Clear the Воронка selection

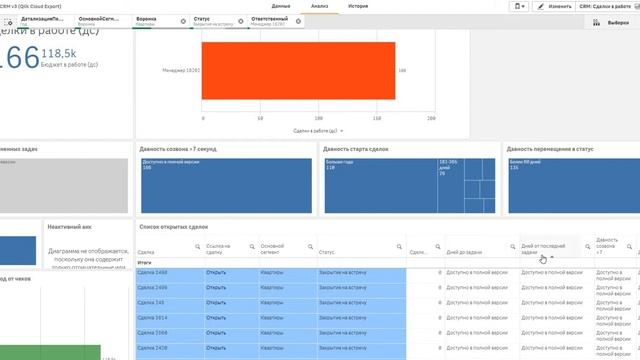tap(183, 21)
